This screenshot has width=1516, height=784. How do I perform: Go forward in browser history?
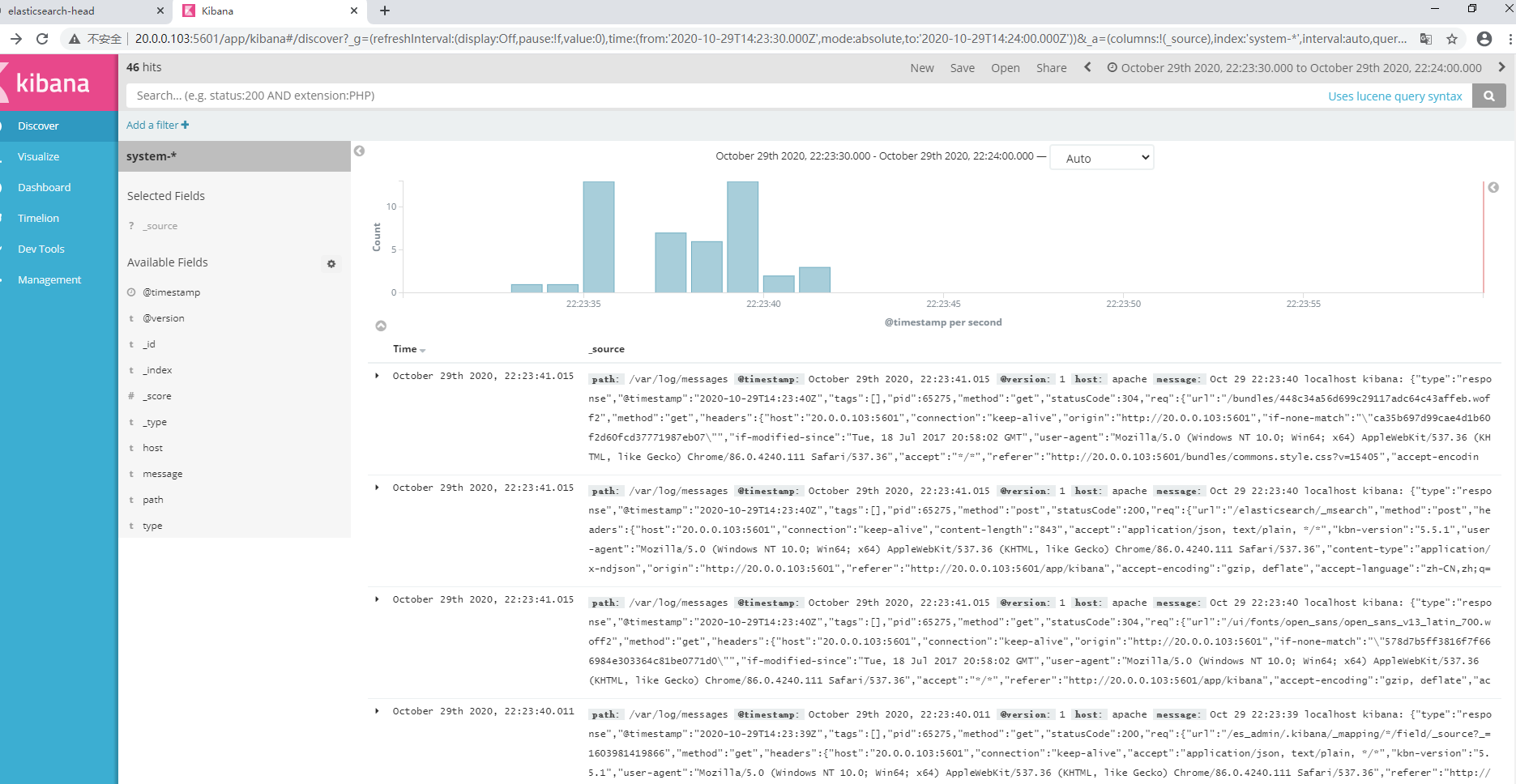pyautogui.click(x=16, y=38)
